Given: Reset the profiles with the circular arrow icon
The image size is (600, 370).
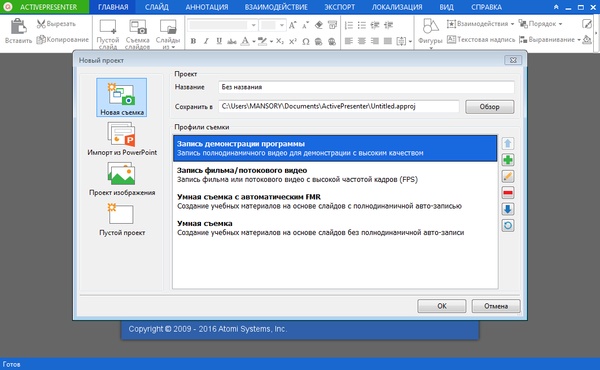Looking at the screenshot, I should click(x=508, y=226).
